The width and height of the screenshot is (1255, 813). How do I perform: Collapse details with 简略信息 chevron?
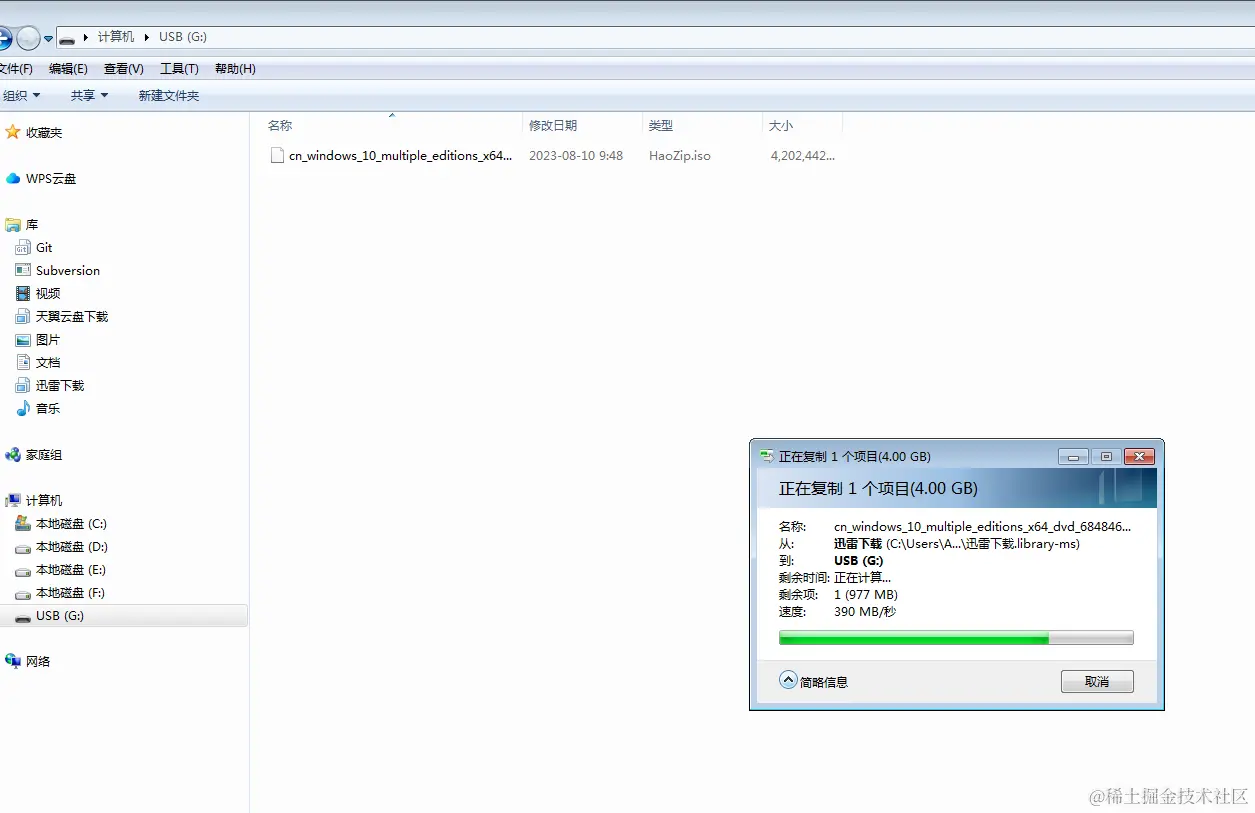pyautogui.click(x=788, y=680)
